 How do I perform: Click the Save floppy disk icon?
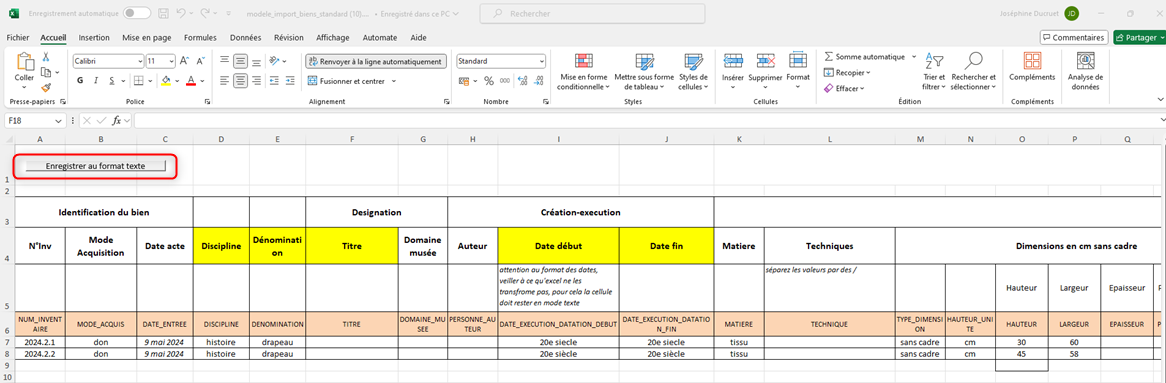pos(163,13)
